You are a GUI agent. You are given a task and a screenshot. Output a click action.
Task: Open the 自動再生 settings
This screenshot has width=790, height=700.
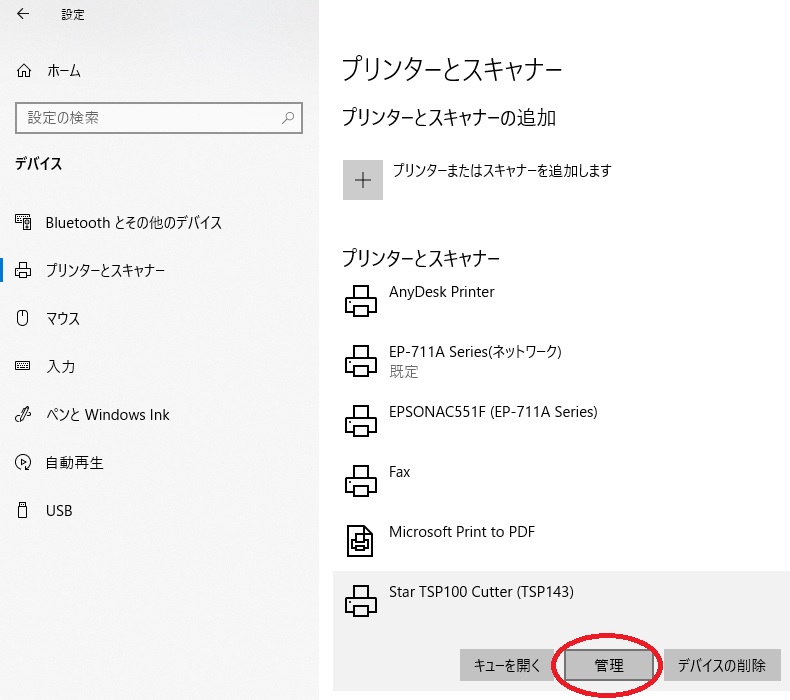coord(75,462)
